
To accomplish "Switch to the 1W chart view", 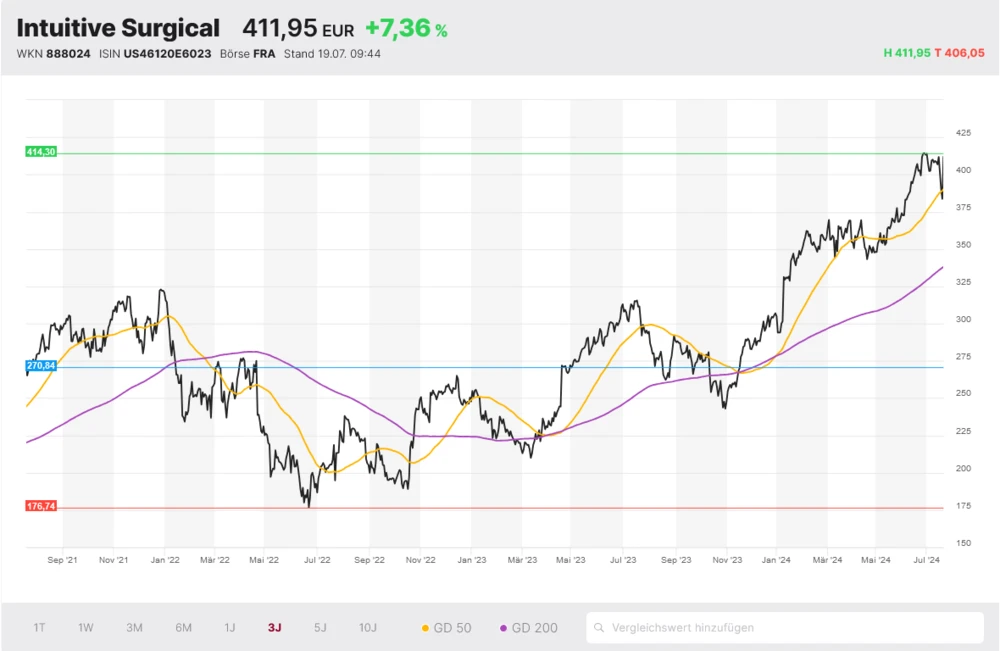I will [x=85, y=627].
